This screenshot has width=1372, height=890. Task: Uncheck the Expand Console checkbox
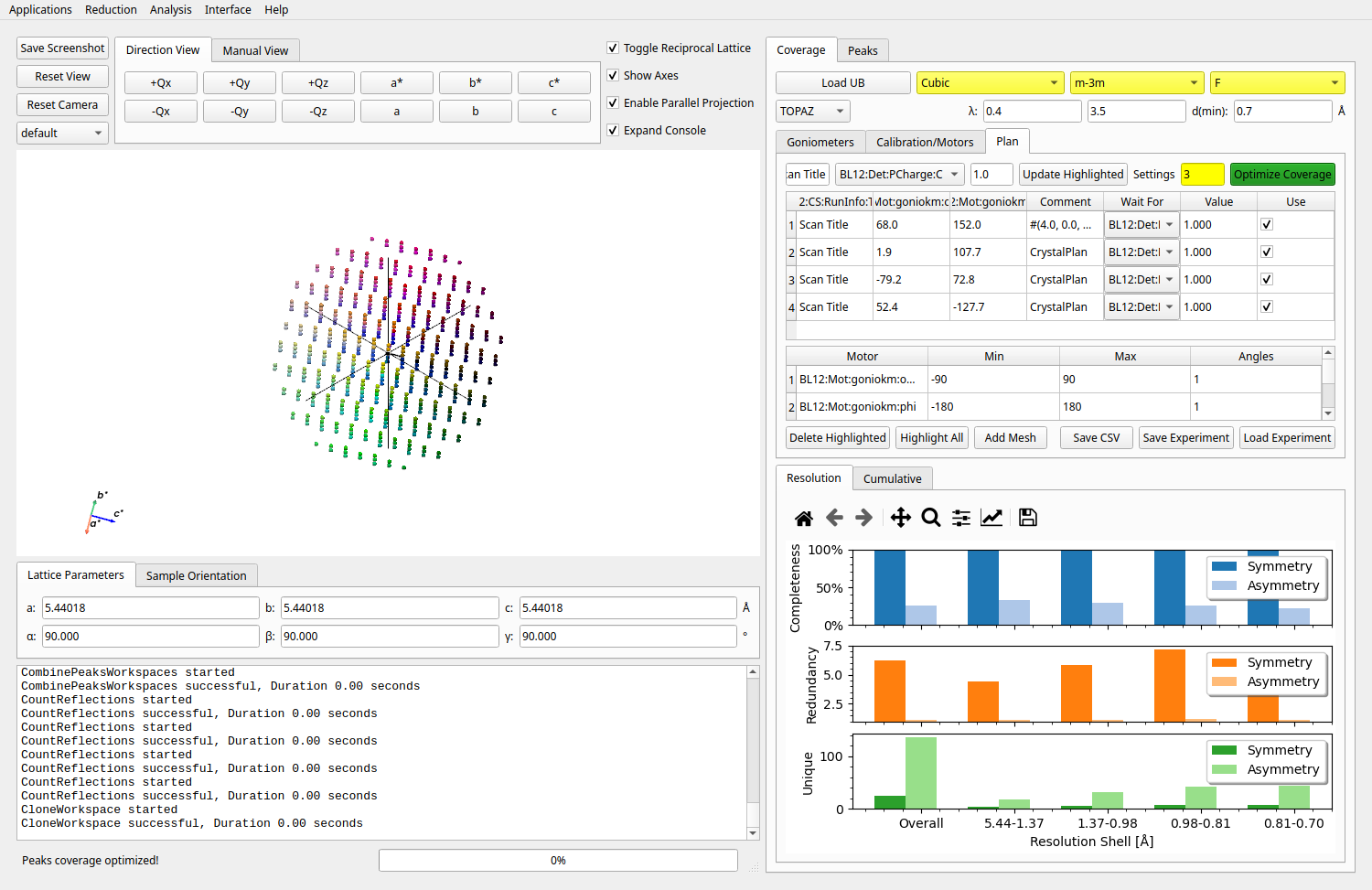pyautogui.click(x=613, y=130)
